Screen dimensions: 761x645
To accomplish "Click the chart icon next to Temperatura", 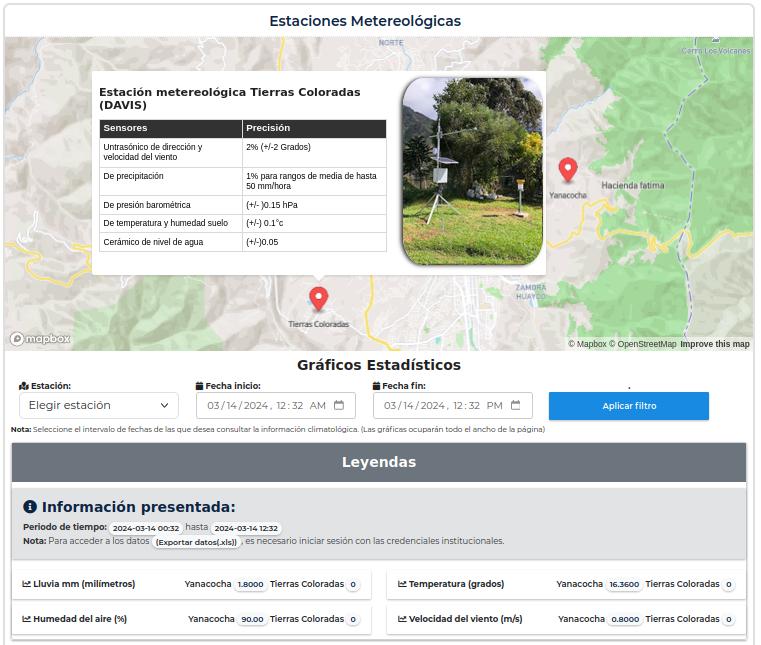I will (x=402, y=584).
